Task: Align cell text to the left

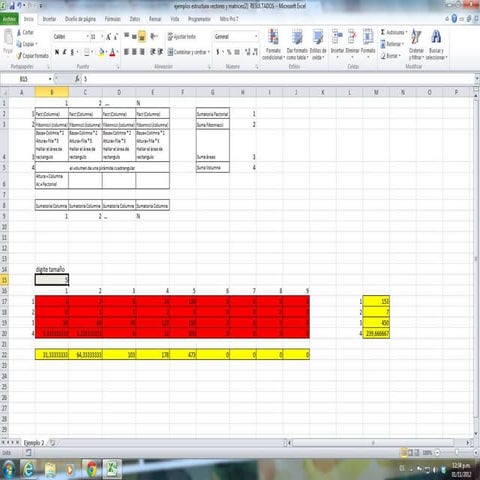Action: 127,52
